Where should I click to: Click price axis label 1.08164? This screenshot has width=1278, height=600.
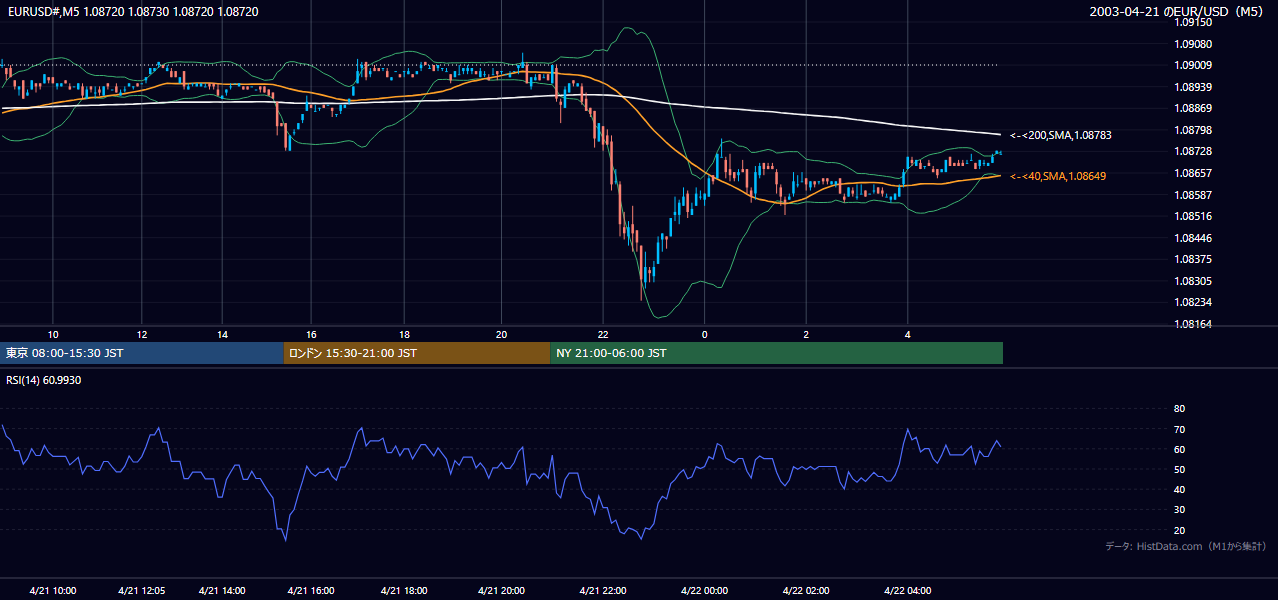click(x=1193, y=324)
